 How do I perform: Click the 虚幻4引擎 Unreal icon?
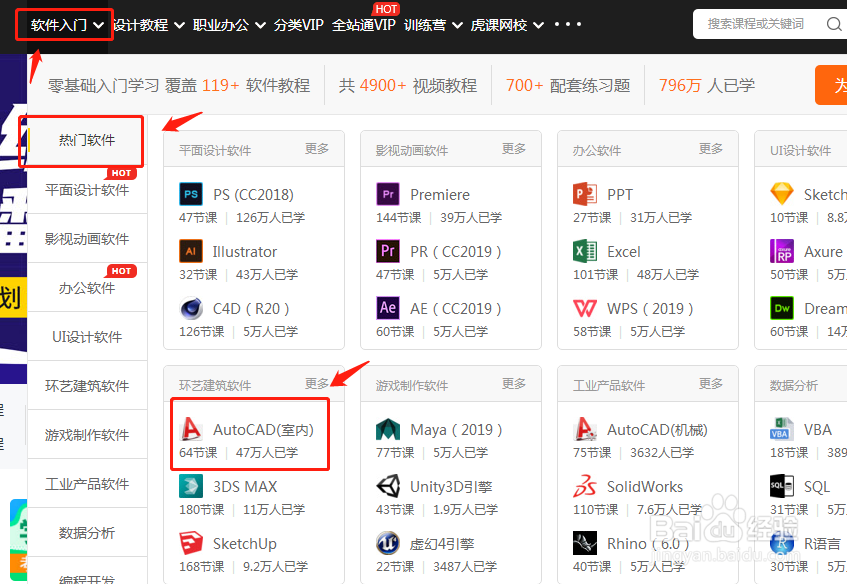pos(388,543)
